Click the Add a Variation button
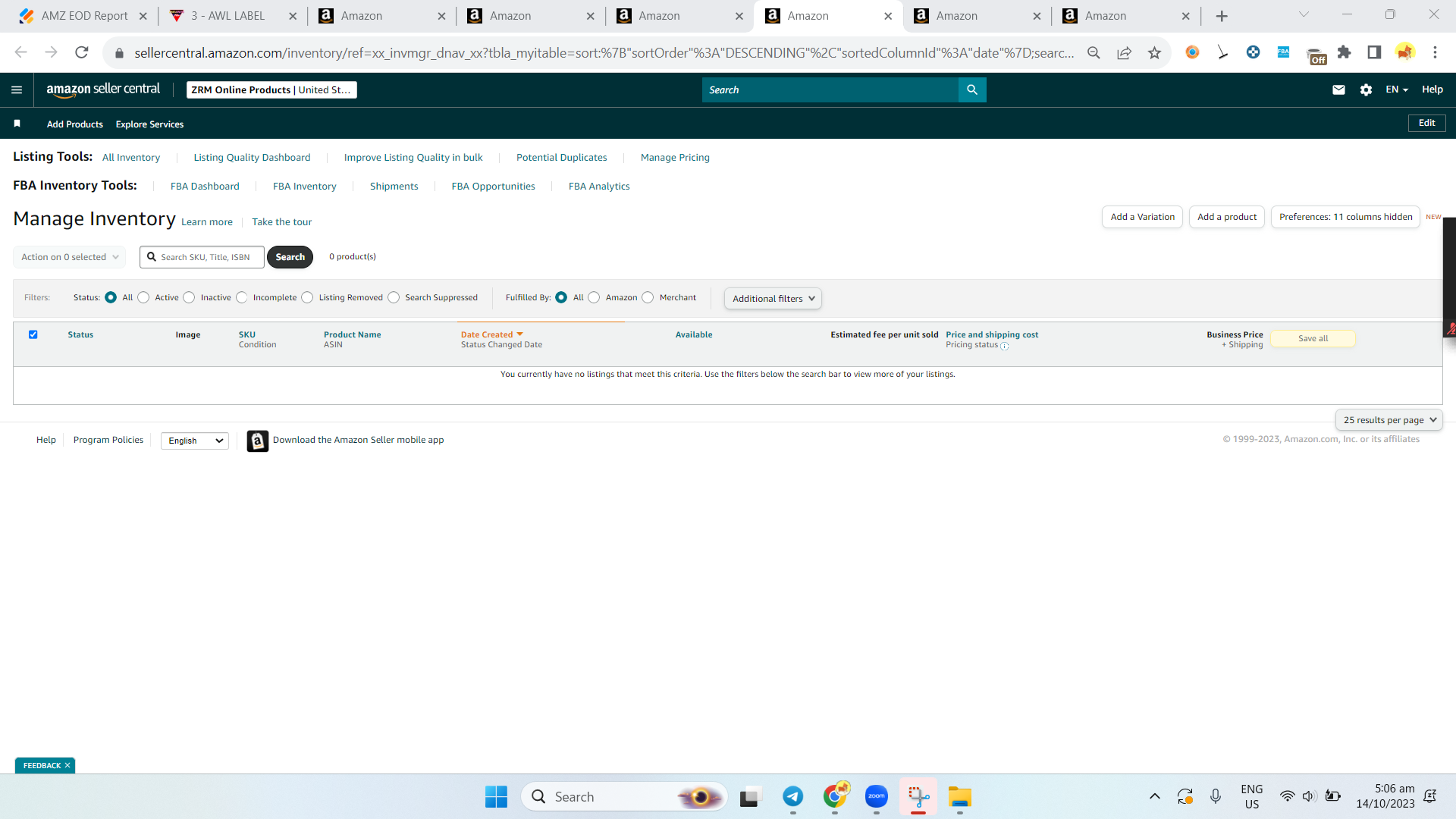Screen dimensions: 1456x819 click(1142, 217)
